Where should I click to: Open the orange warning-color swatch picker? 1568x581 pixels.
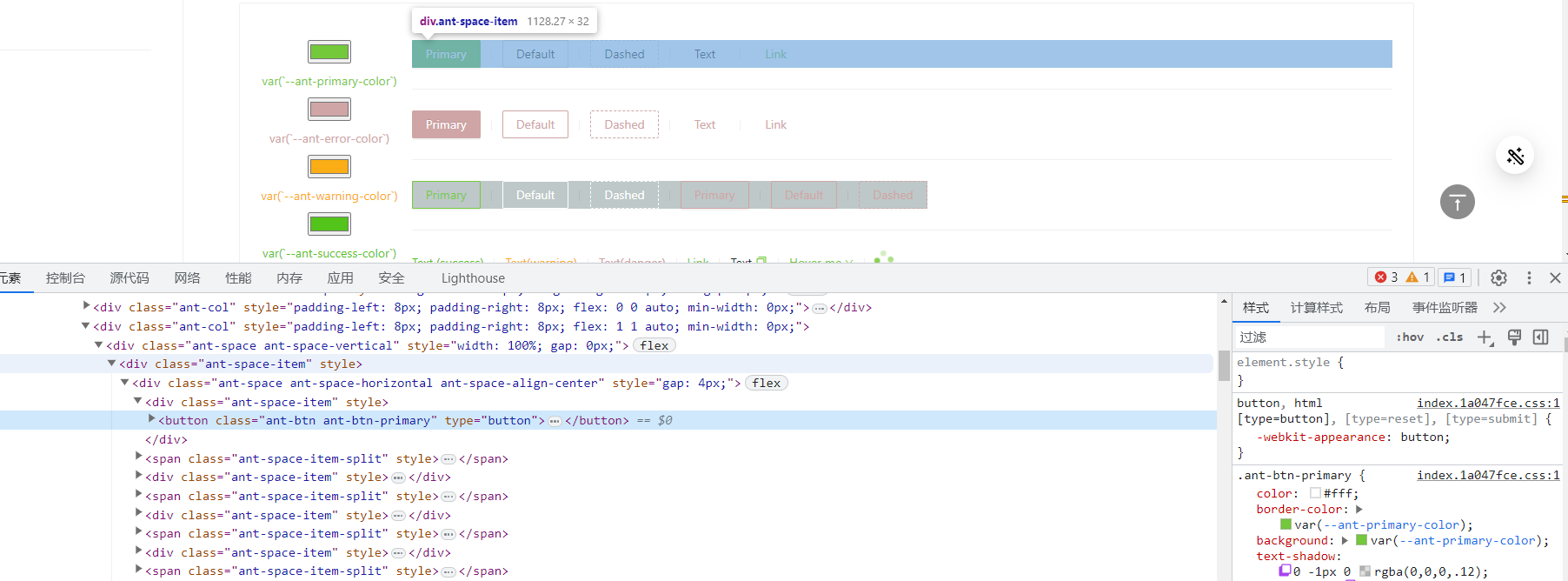pyautogui.click(x=329, y=166)
